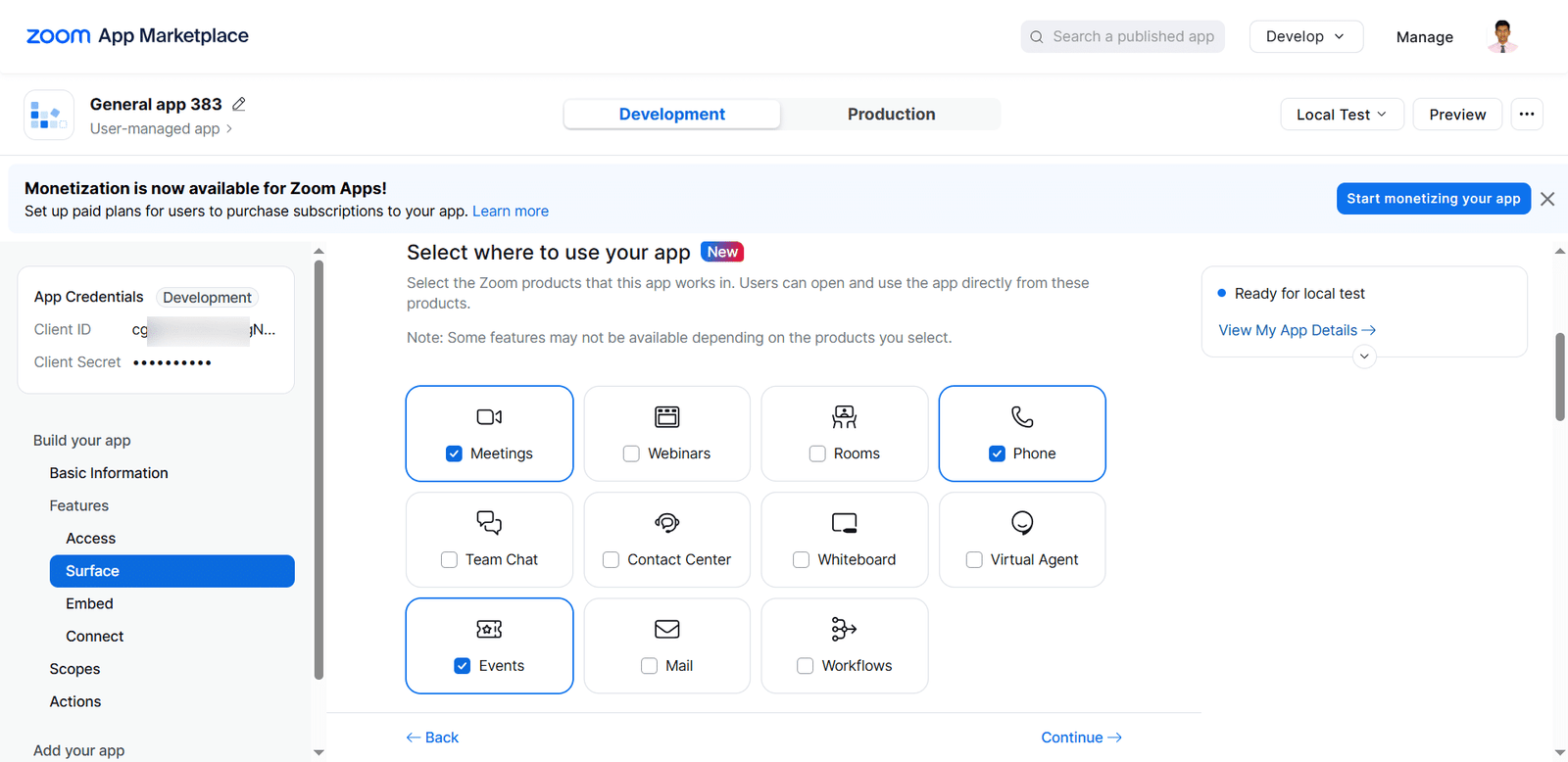
Task: Open the three-dots more options menu
Action: pos(1527,115)
